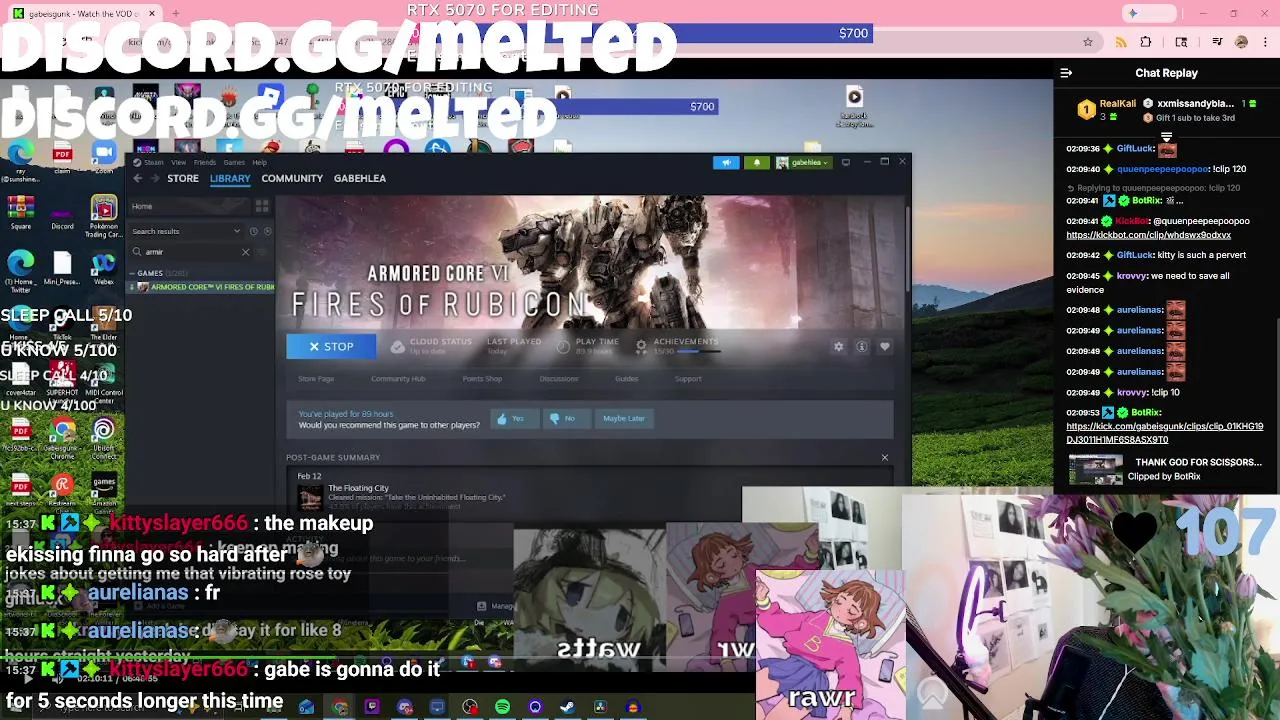Show game info icon next to the gear
Screen dimensions: 1280x720
click(x=862, y=346)
